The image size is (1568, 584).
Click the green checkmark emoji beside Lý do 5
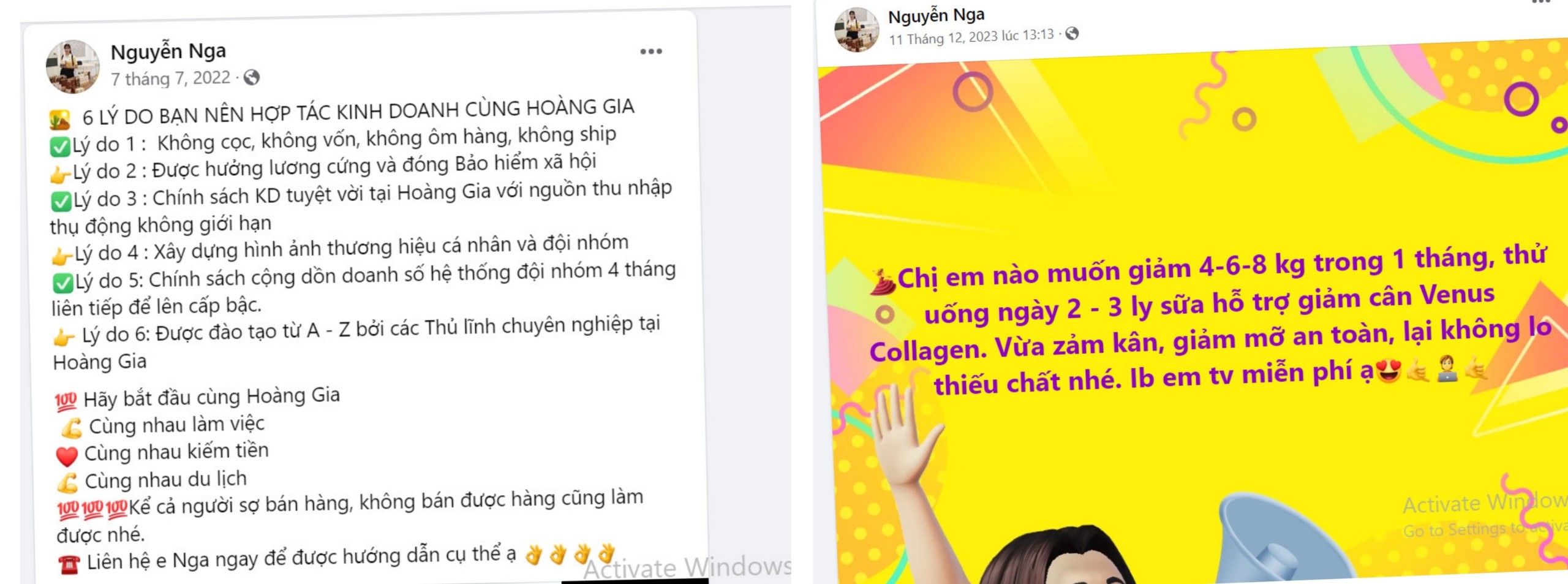pyautogui.click(x=63, y=283)
